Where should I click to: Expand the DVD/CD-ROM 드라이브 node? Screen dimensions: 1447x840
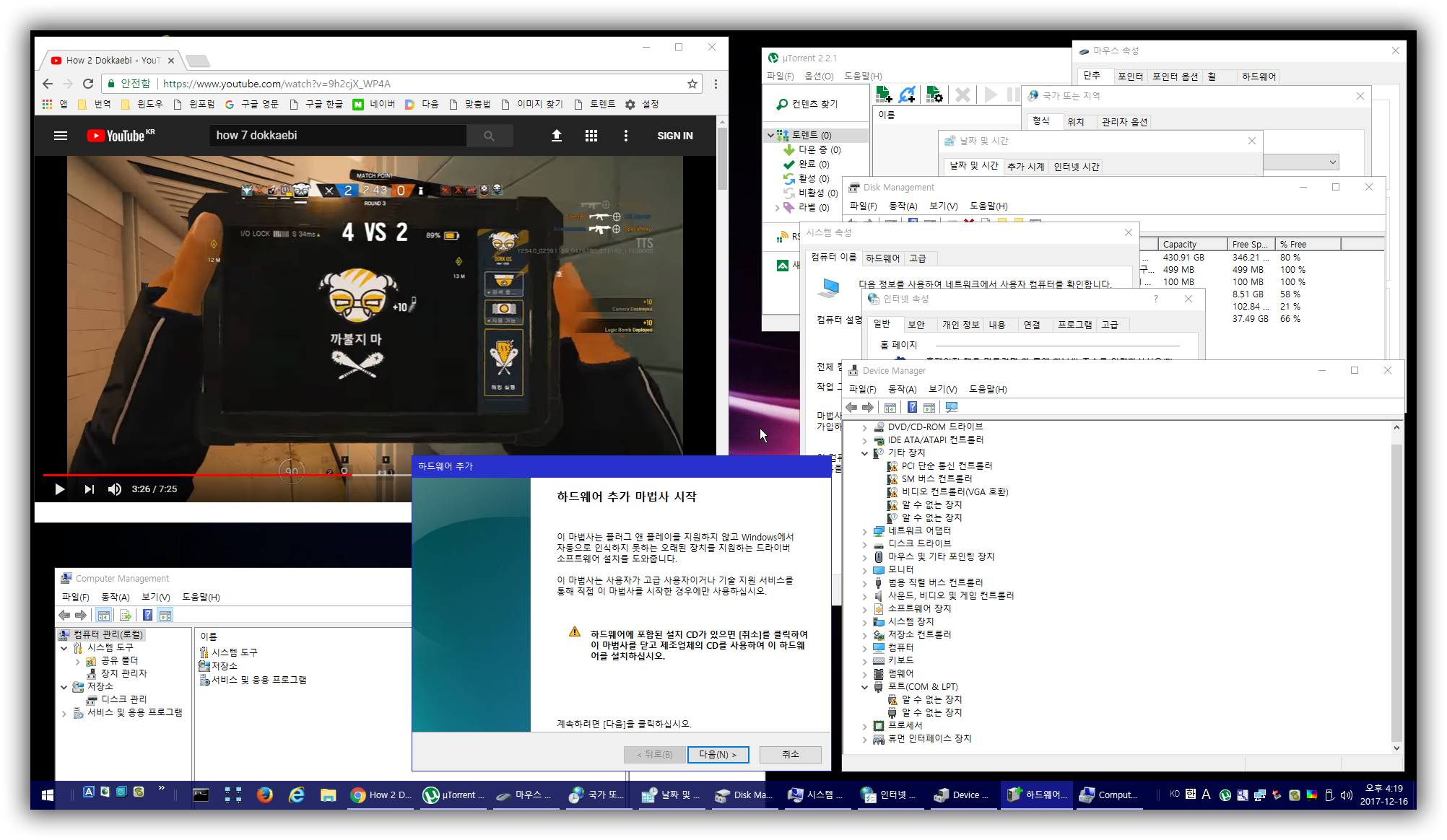click(864, 427)
